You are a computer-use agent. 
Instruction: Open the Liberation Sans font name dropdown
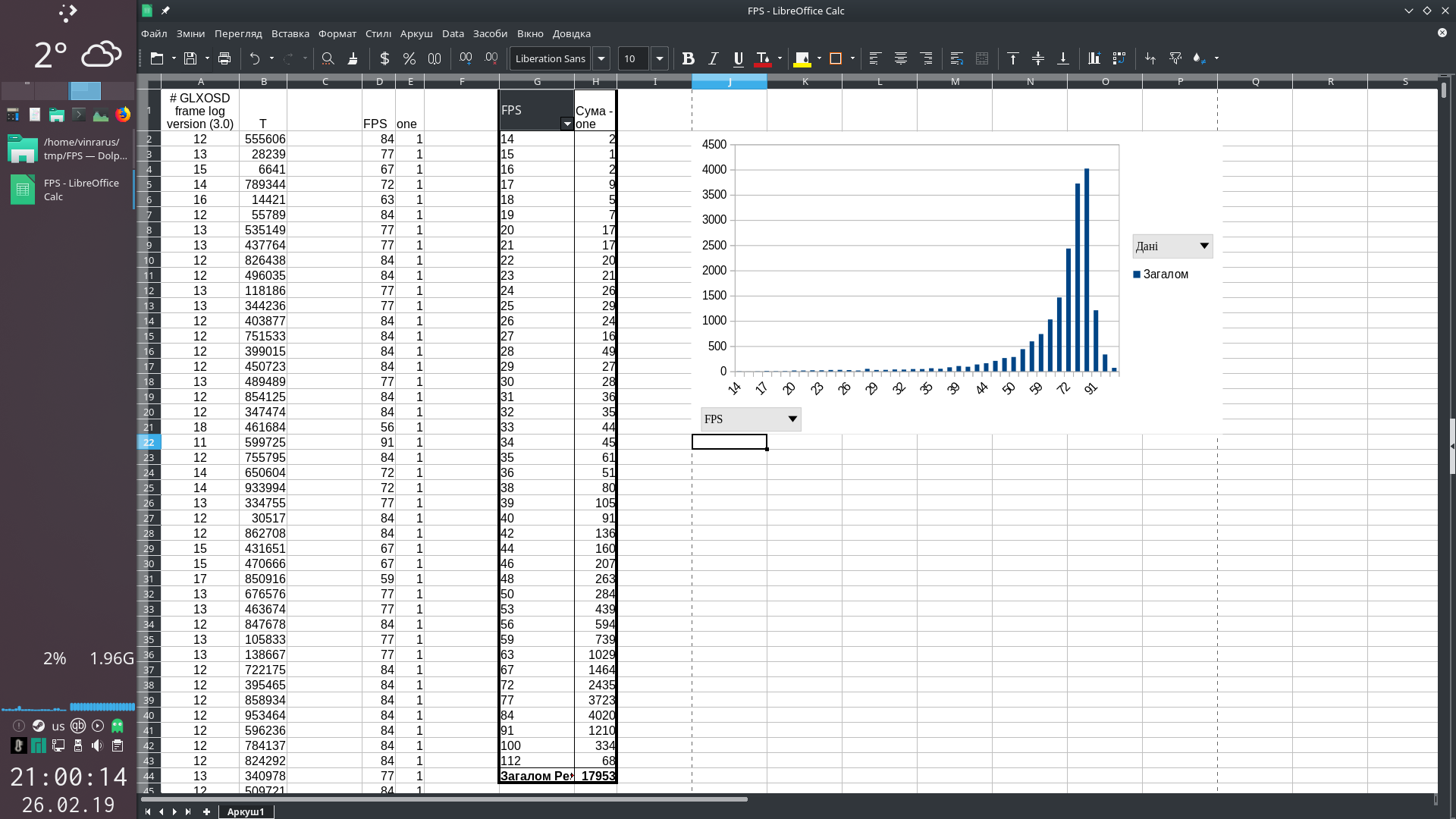pyautogui.click(x=601, y=58)
